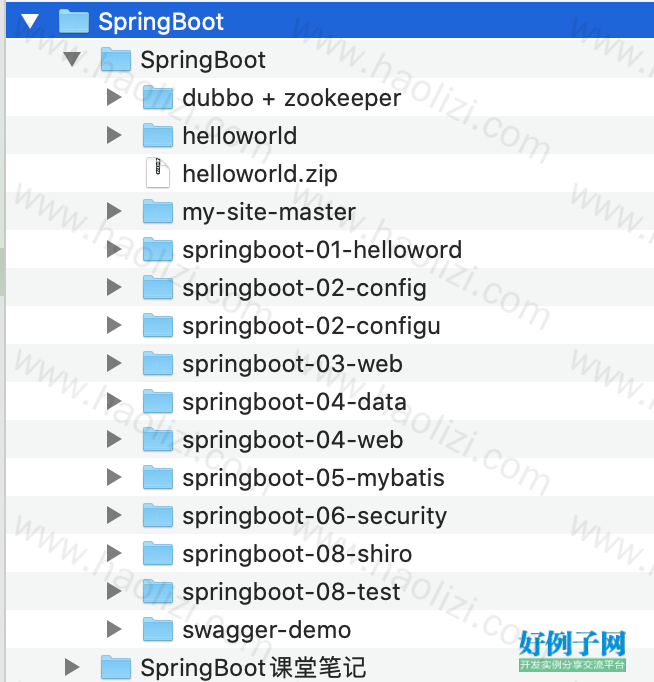Expand swagger-demo disclosure triangle
The height and width of the screenshot is (682, 654).
click(x=114, y=629)
